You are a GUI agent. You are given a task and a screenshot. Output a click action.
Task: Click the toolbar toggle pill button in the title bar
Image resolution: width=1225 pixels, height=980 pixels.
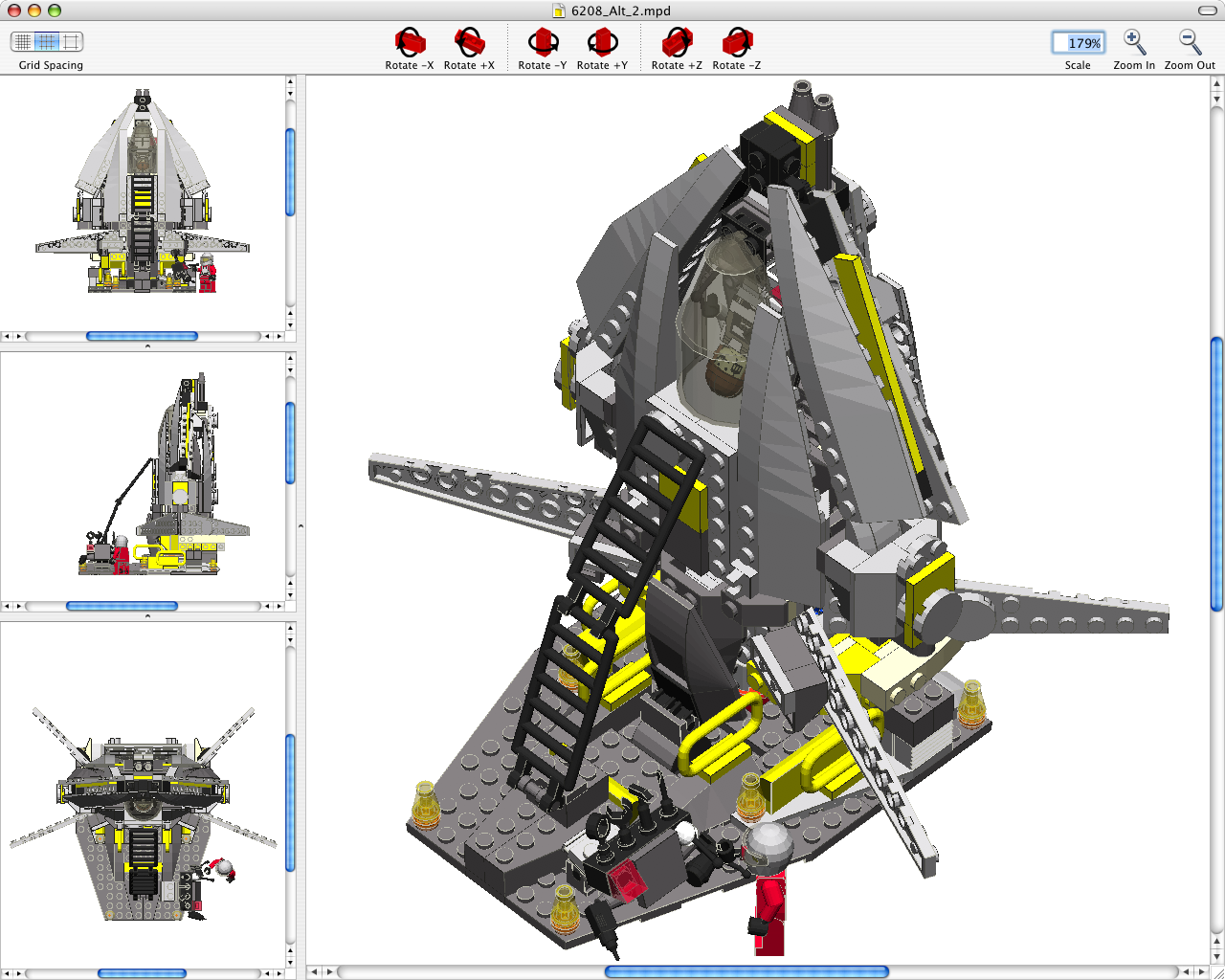[x=1208, y=11]
